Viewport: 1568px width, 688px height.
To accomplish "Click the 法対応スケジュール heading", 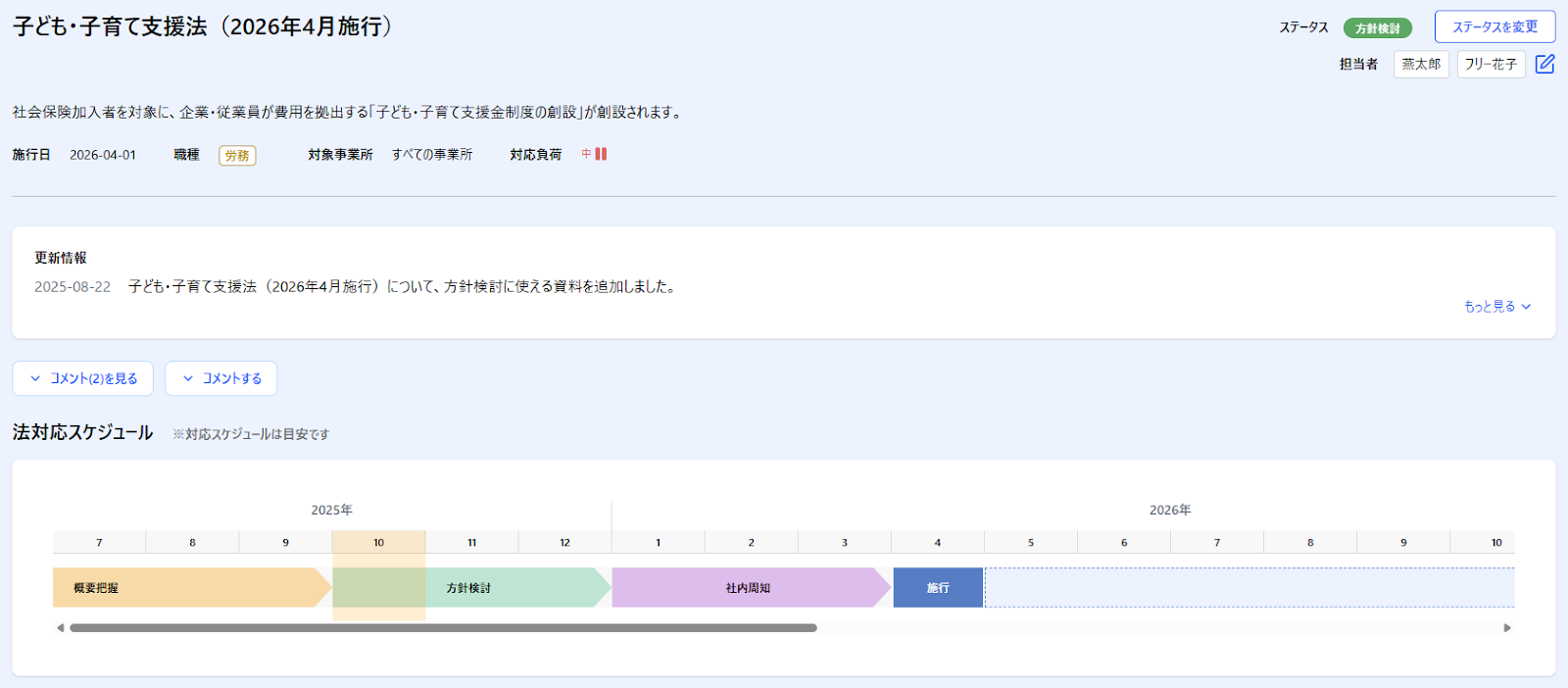I will [83, 432].
